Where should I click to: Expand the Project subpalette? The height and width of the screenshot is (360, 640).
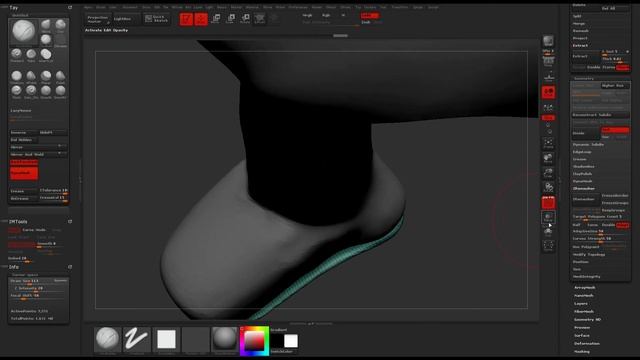coord(580,38)
